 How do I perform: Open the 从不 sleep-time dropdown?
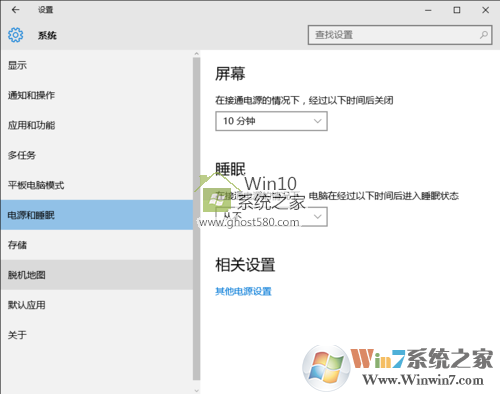[271, 217]
